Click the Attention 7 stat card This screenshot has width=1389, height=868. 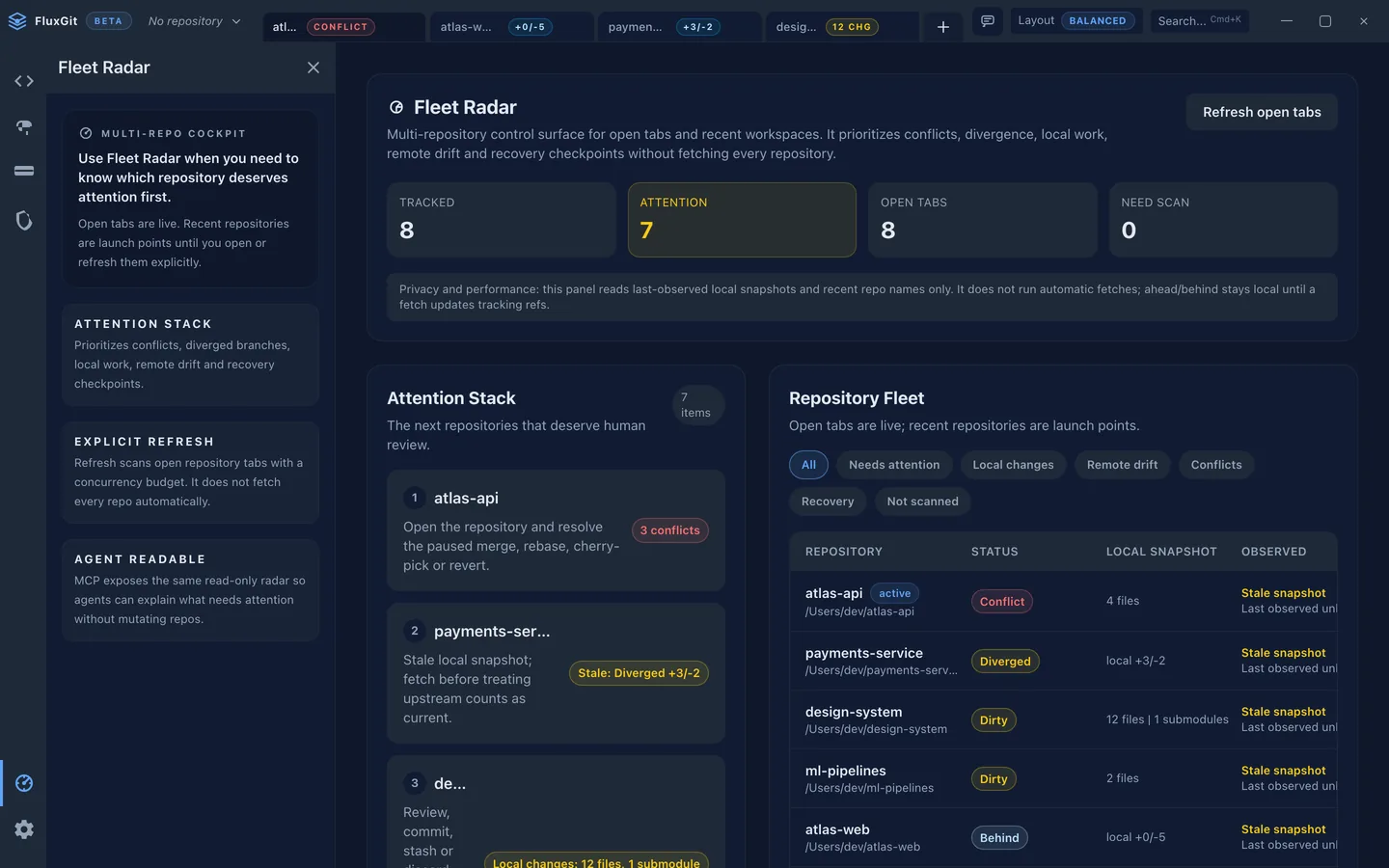click(742, 220)
